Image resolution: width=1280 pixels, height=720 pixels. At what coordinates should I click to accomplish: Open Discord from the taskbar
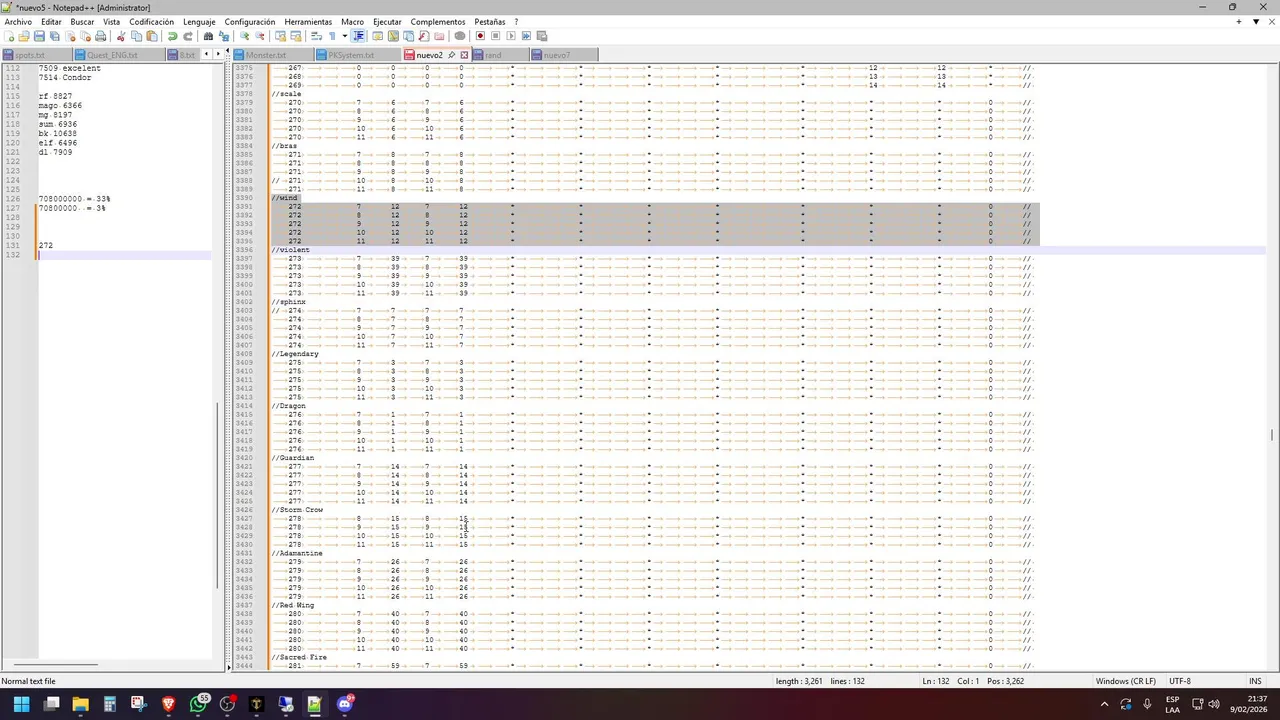point(345,704)
